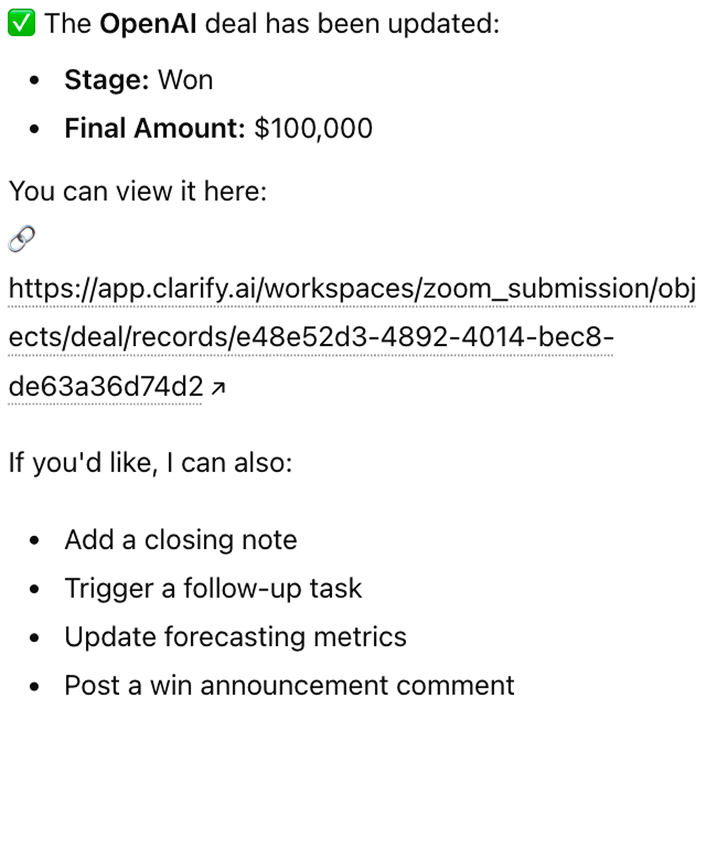Click the bullet beside Update forecasting metrics
The height and width of the screenshot is (860, 706).
coord(35,638)
